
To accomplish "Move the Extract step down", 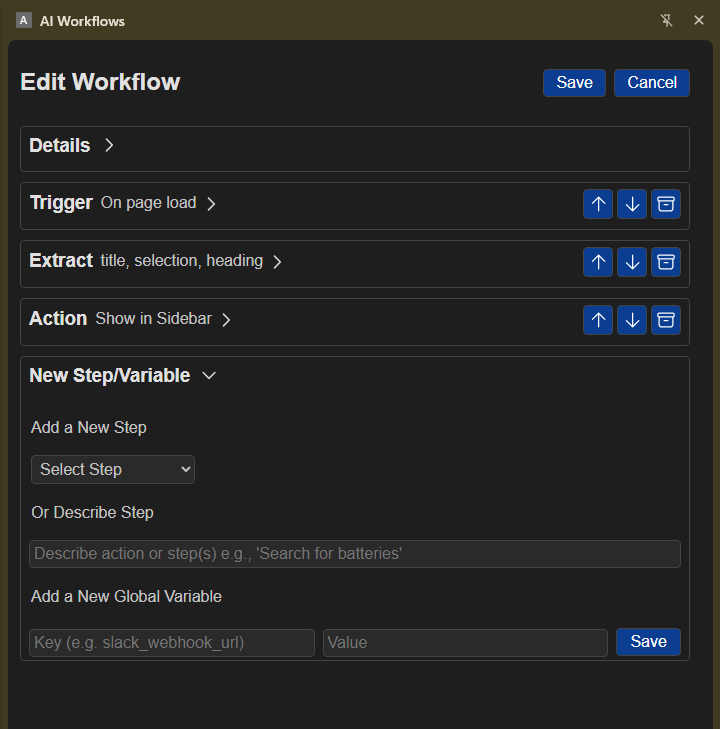I will pyautogui.click(x=632, y=262).
